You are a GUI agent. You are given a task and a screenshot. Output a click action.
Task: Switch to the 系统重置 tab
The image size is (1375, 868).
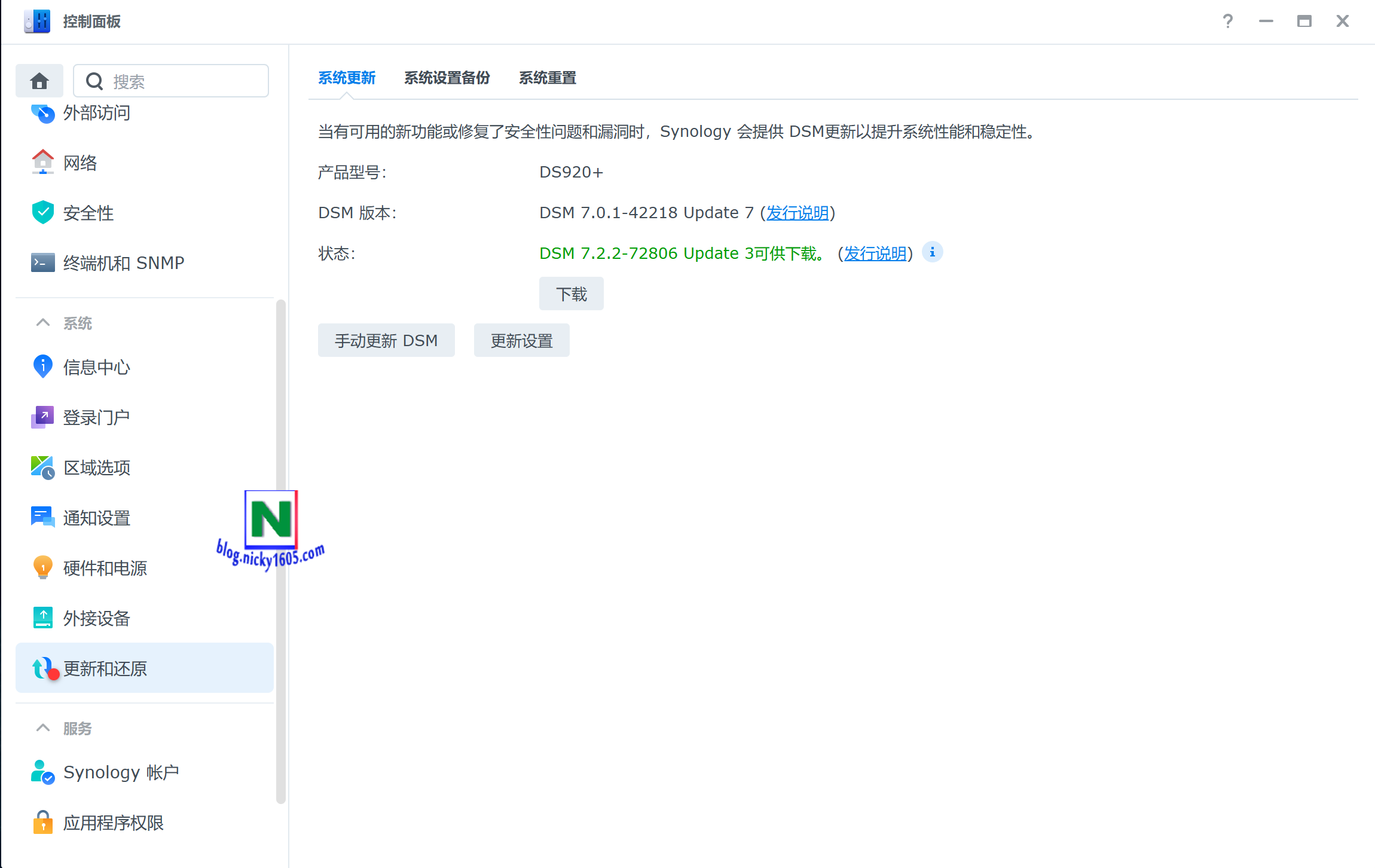pos(547,78)
